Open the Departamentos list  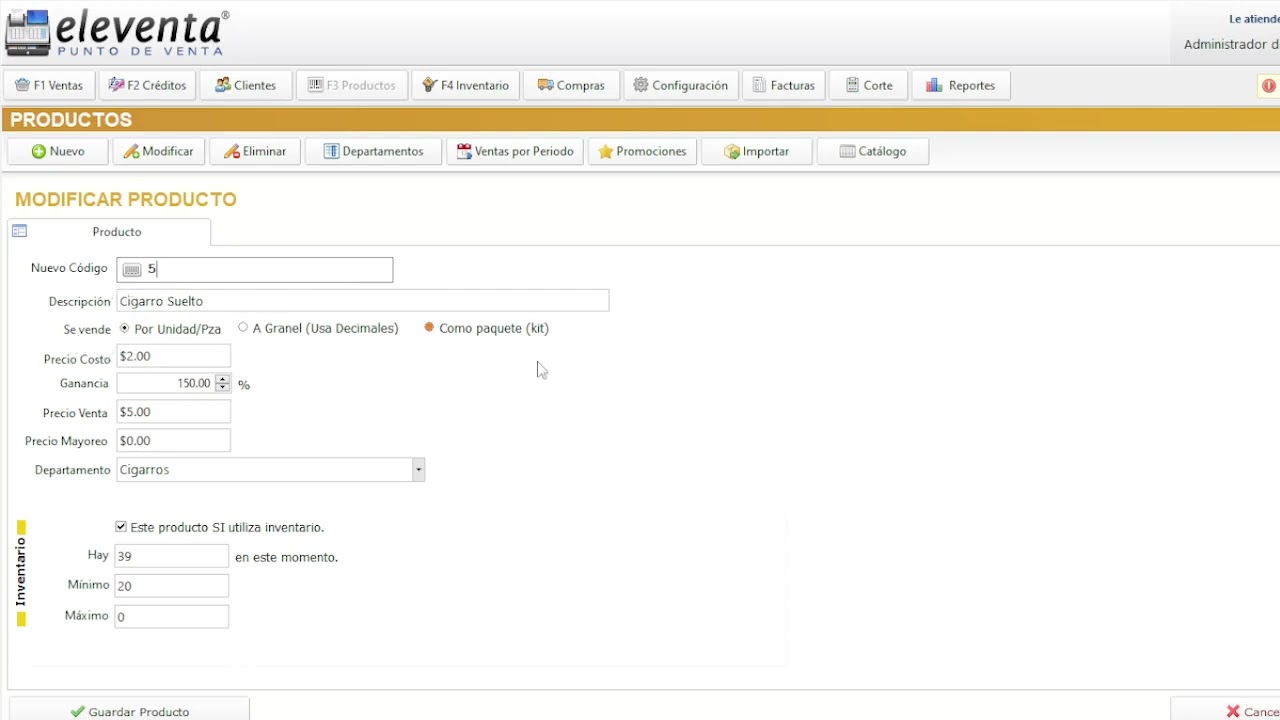point(373,151)
